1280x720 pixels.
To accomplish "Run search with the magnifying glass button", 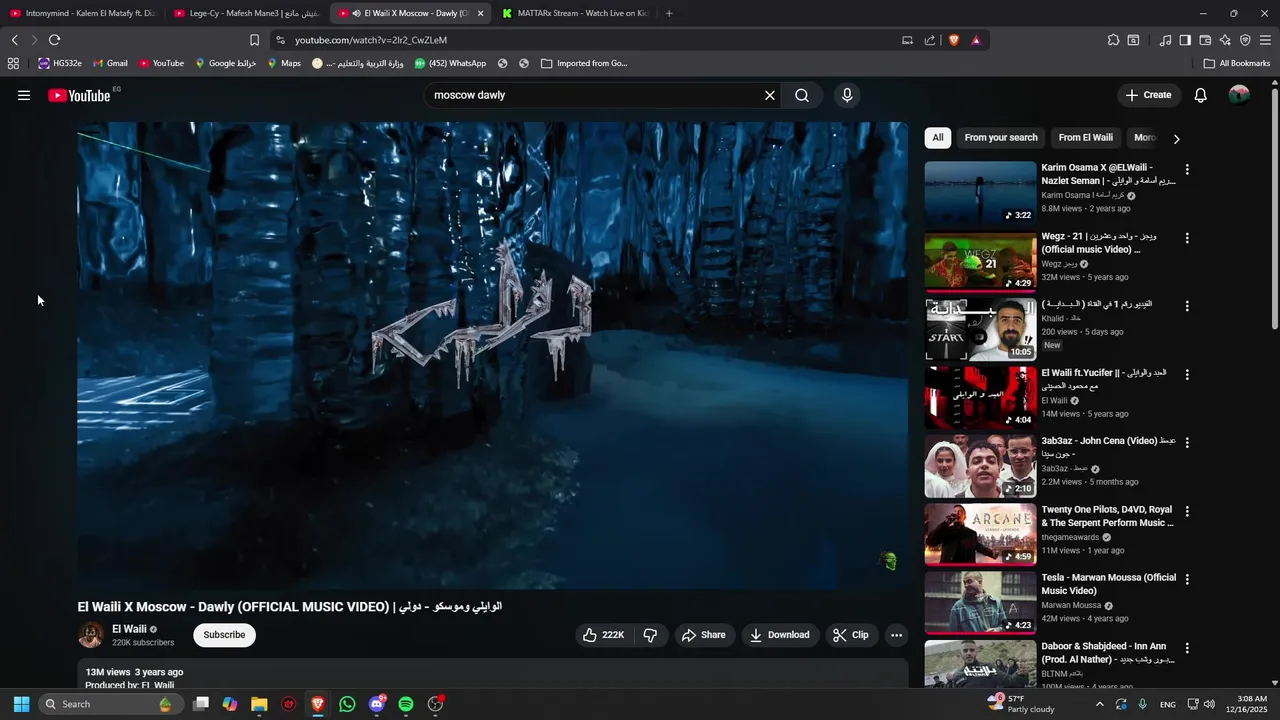I will [x=802, y=95].
